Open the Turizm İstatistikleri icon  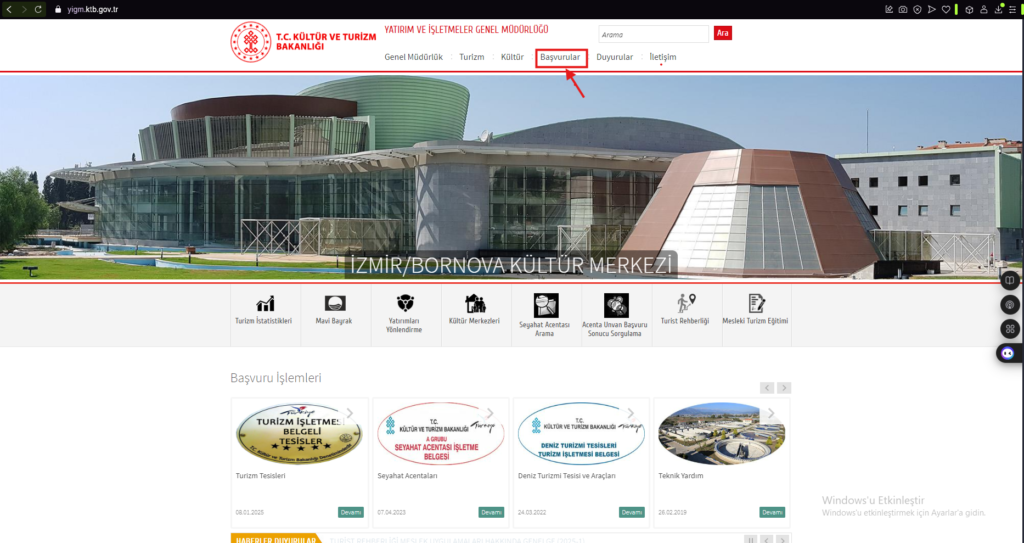(265, 303)
